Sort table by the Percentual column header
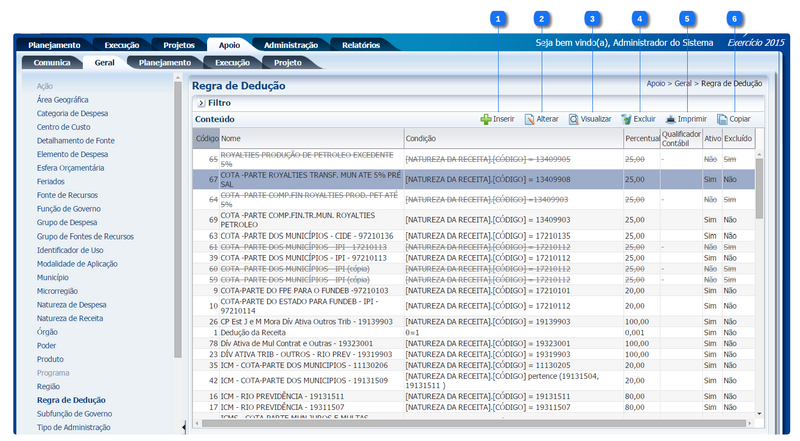This screenshot has height=441, width=800. pyautogui.click(x=641, y=137)
